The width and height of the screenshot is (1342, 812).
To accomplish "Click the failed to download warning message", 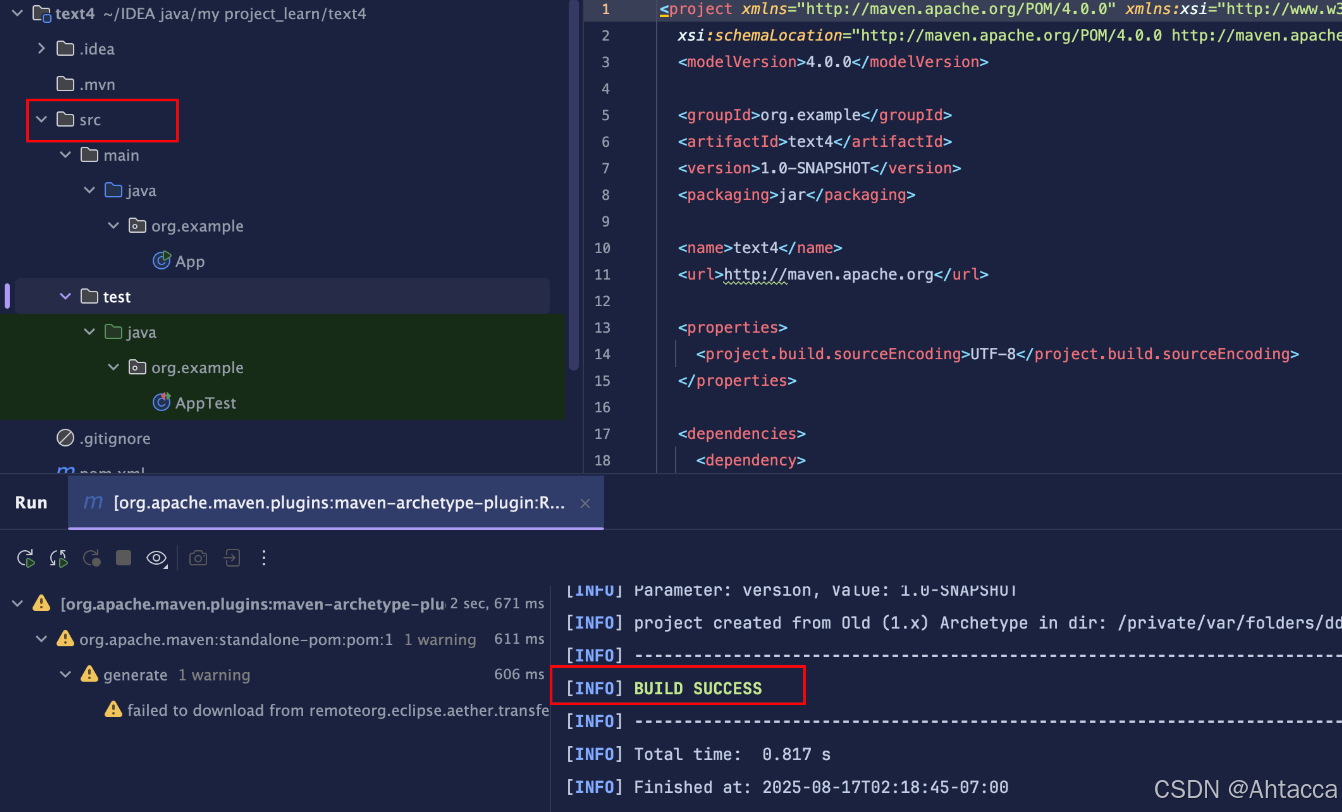I will [x=338, y=710].
